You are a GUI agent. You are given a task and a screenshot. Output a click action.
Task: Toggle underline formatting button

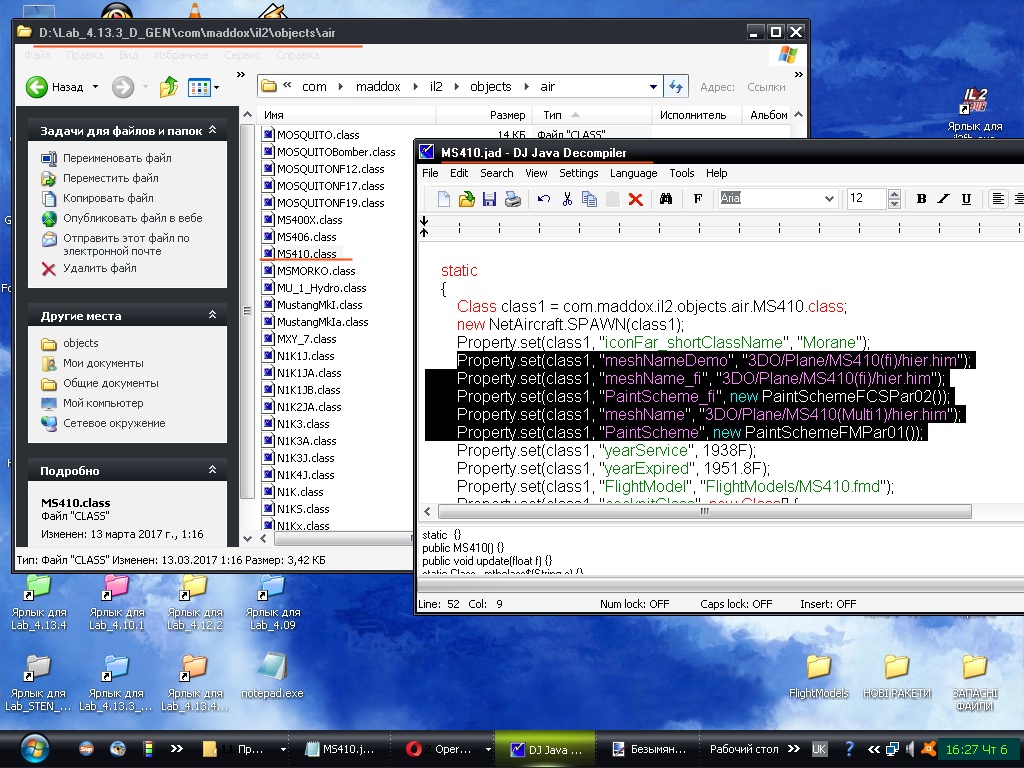click(966, 199)
